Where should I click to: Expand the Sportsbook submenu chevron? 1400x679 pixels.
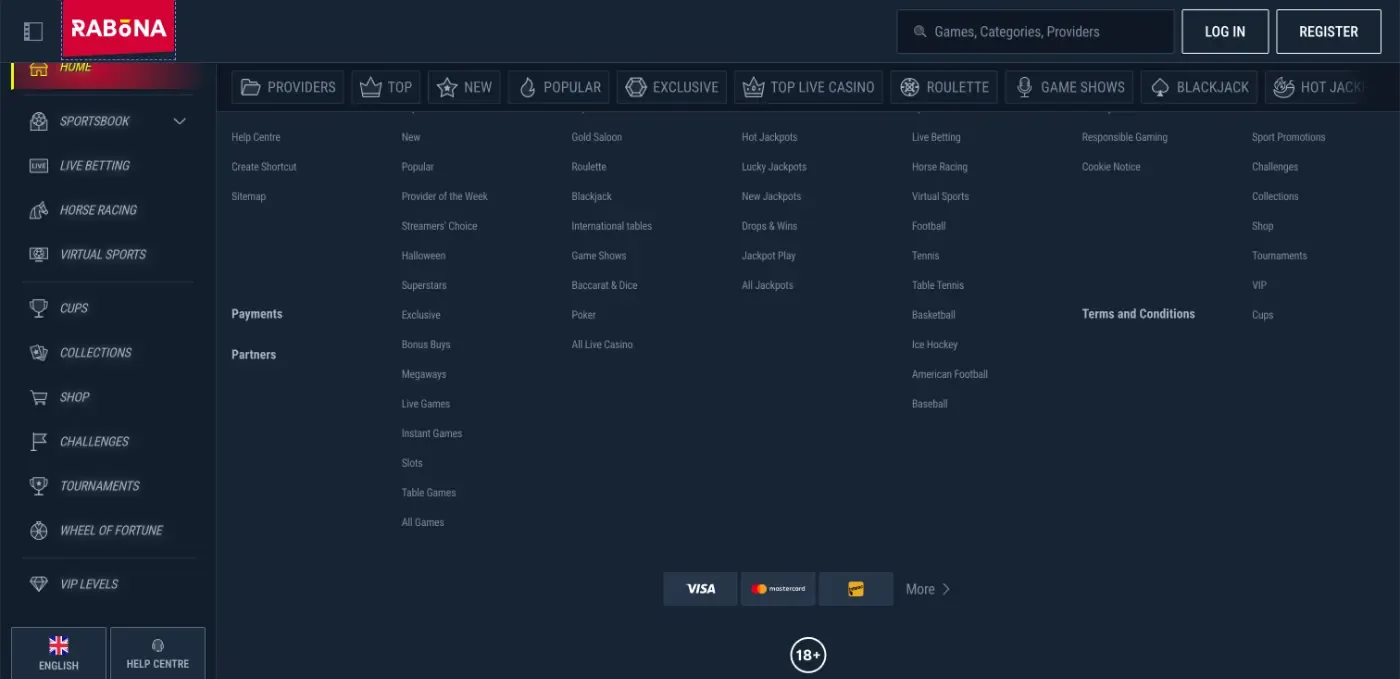(180, 122)
